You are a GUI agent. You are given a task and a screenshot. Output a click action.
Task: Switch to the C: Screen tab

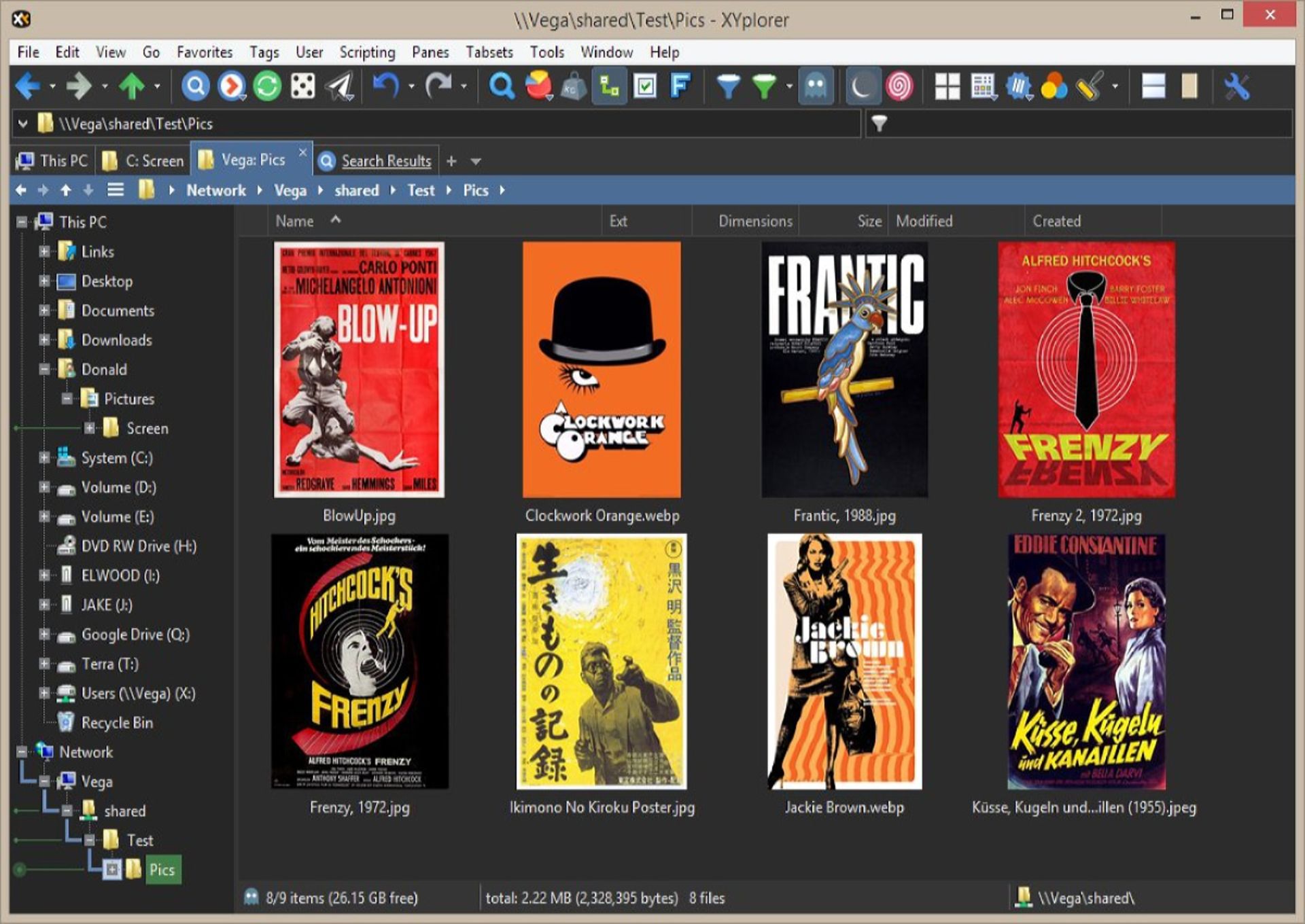coord(143,161)
